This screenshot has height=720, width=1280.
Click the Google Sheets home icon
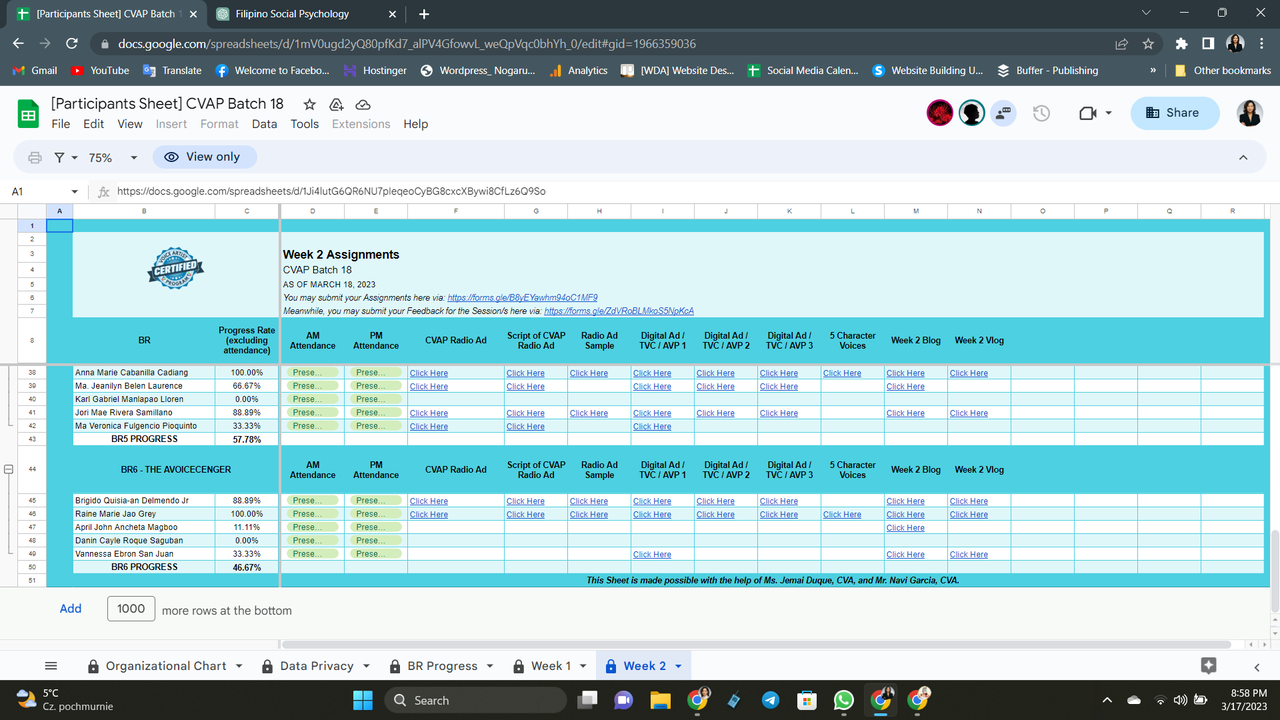(x=29, y=113)
